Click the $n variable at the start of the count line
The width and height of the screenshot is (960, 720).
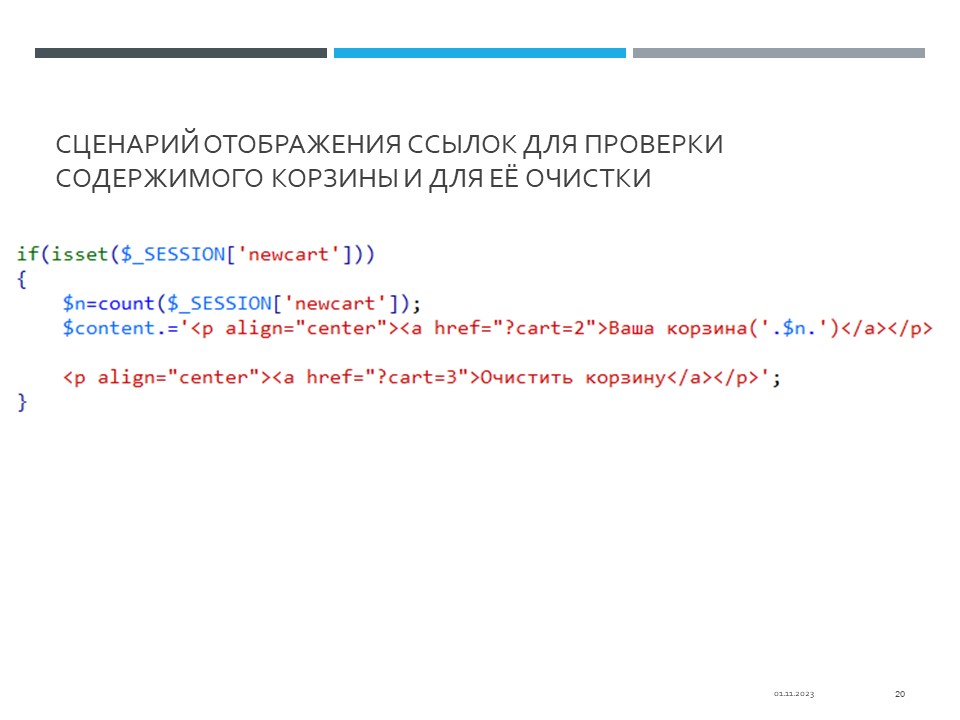point(74,303)
